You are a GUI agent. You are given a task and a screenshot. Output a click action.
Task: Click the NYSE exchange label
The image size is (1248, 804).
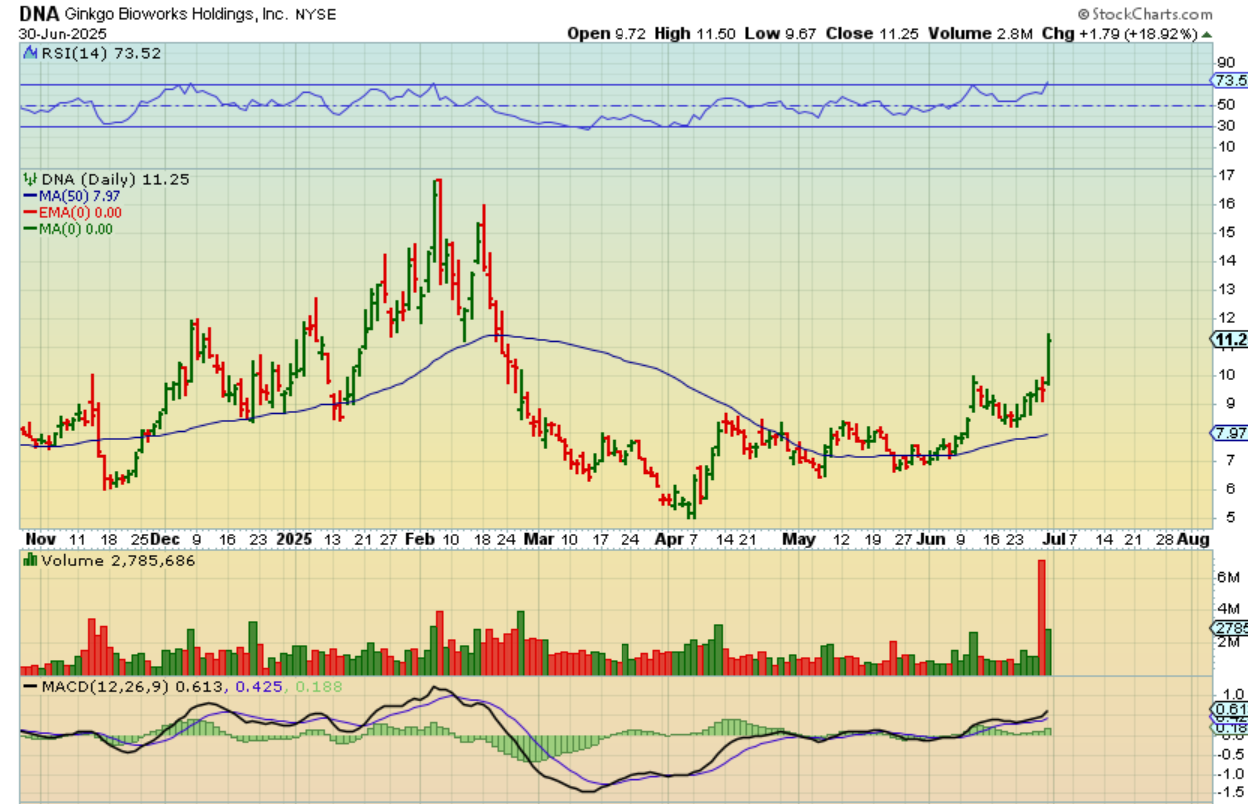pyautogui.click(x=317, y=15)
